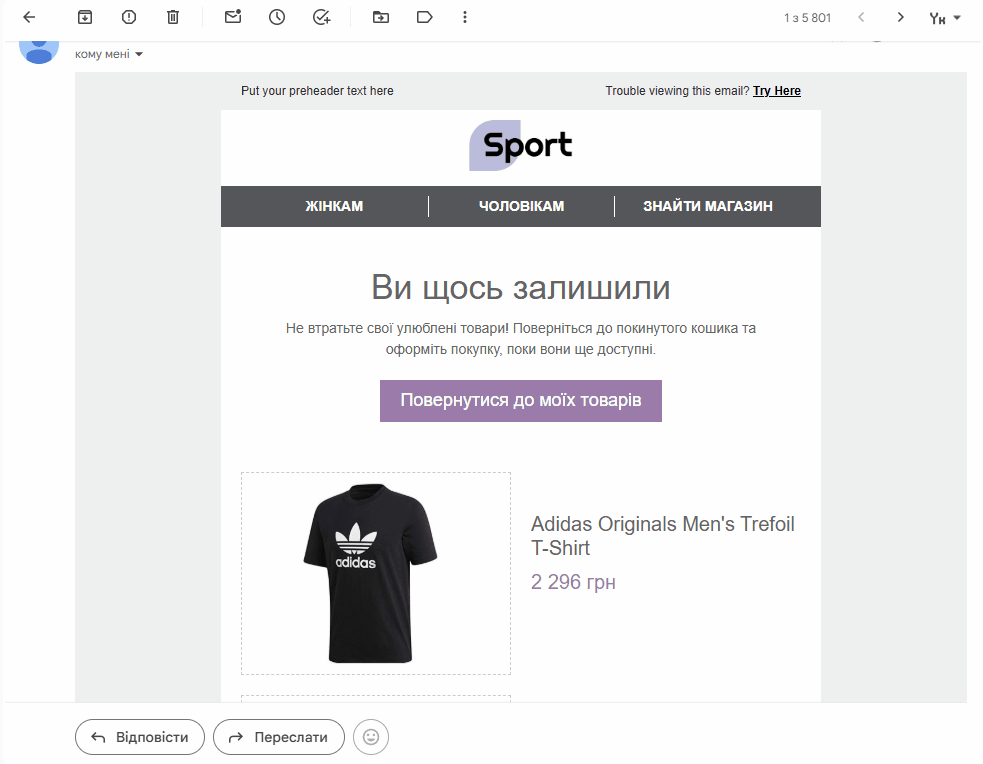Expand recipient details next to 'кому мені'
The height and width of the screenshot is (764, 983).
tap(139, 55)
